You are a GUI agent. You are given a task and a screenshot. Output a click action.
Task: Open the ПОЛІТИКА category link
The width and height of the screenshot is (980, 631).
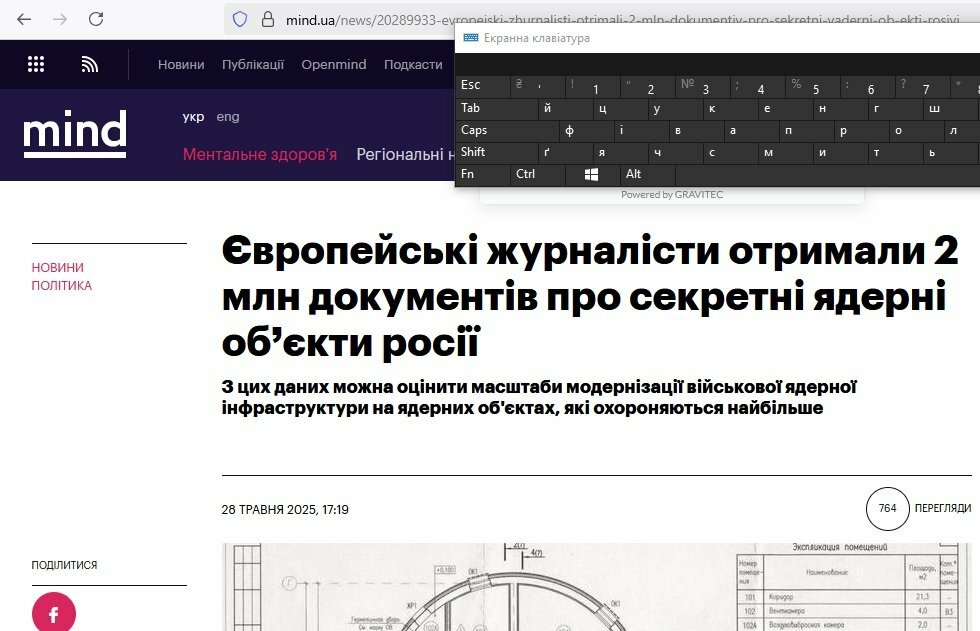(x=61, y=286)
